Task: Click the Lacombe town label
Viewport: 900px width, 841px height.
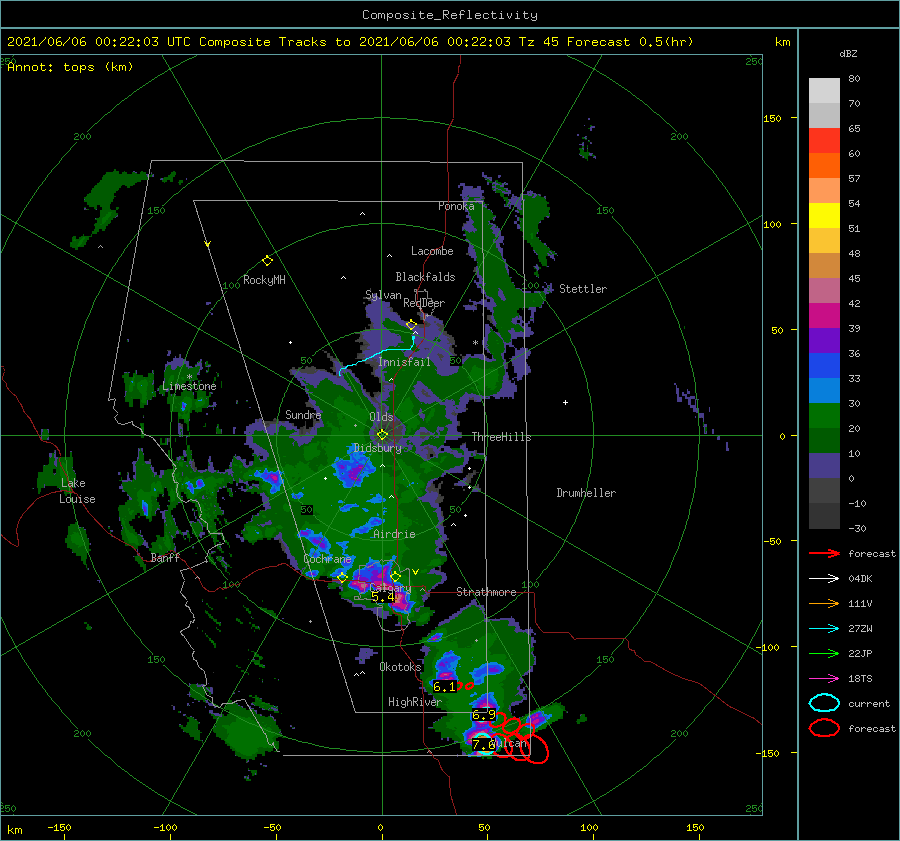Action: [432, 251]
